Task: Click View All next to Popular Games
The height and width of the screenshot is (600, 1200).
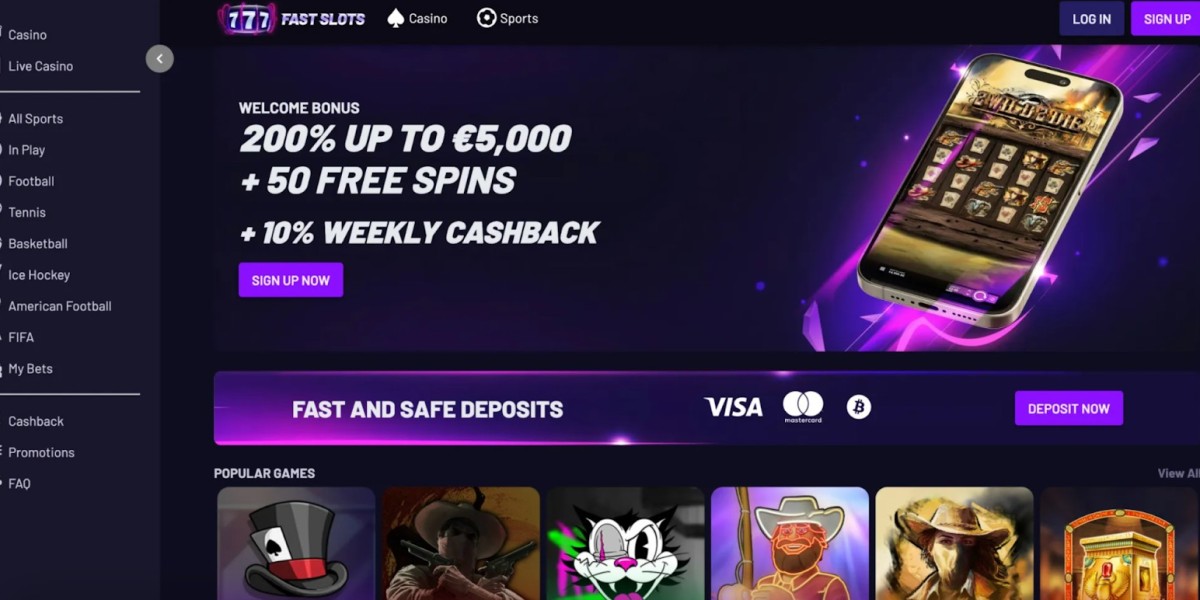Action: pyautogui.click(x=1178, y=473)
